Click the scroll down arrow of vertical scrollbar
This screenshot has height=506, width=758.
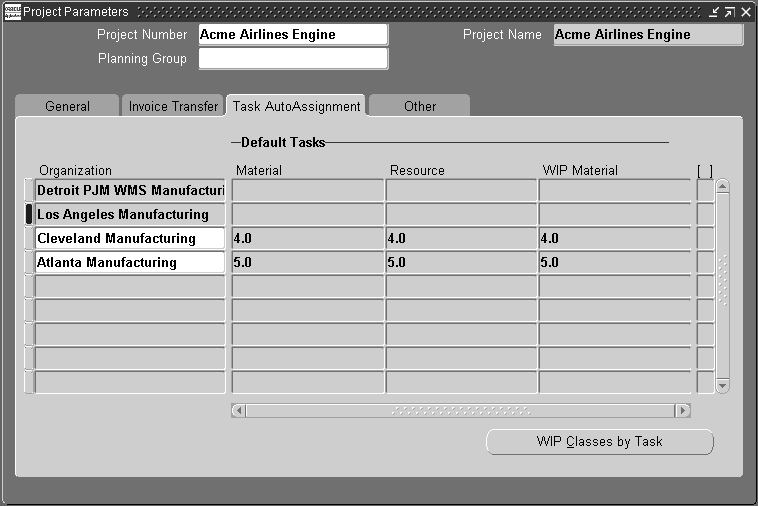(722, 386)
